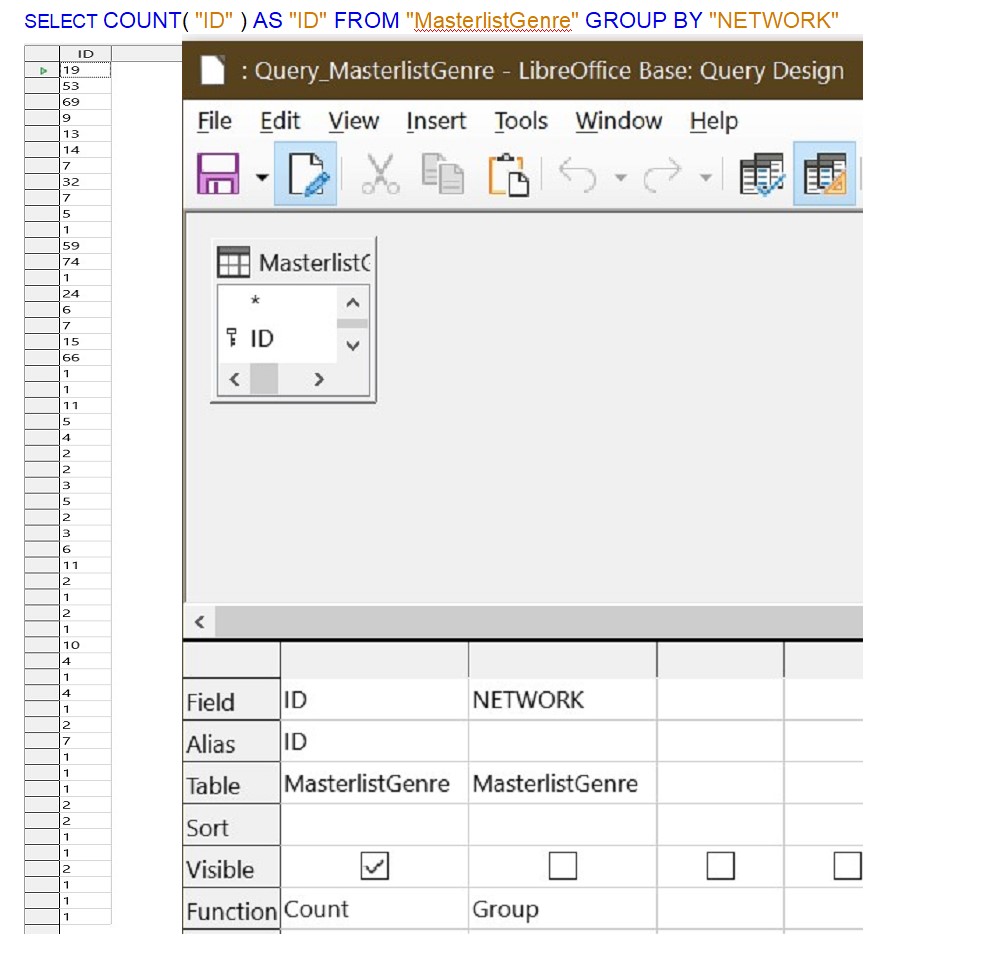Toggle the Edit File mode icon
The width and height of the screenshot is (1002, 961).
pyautogui.click(x=306, y=174)
